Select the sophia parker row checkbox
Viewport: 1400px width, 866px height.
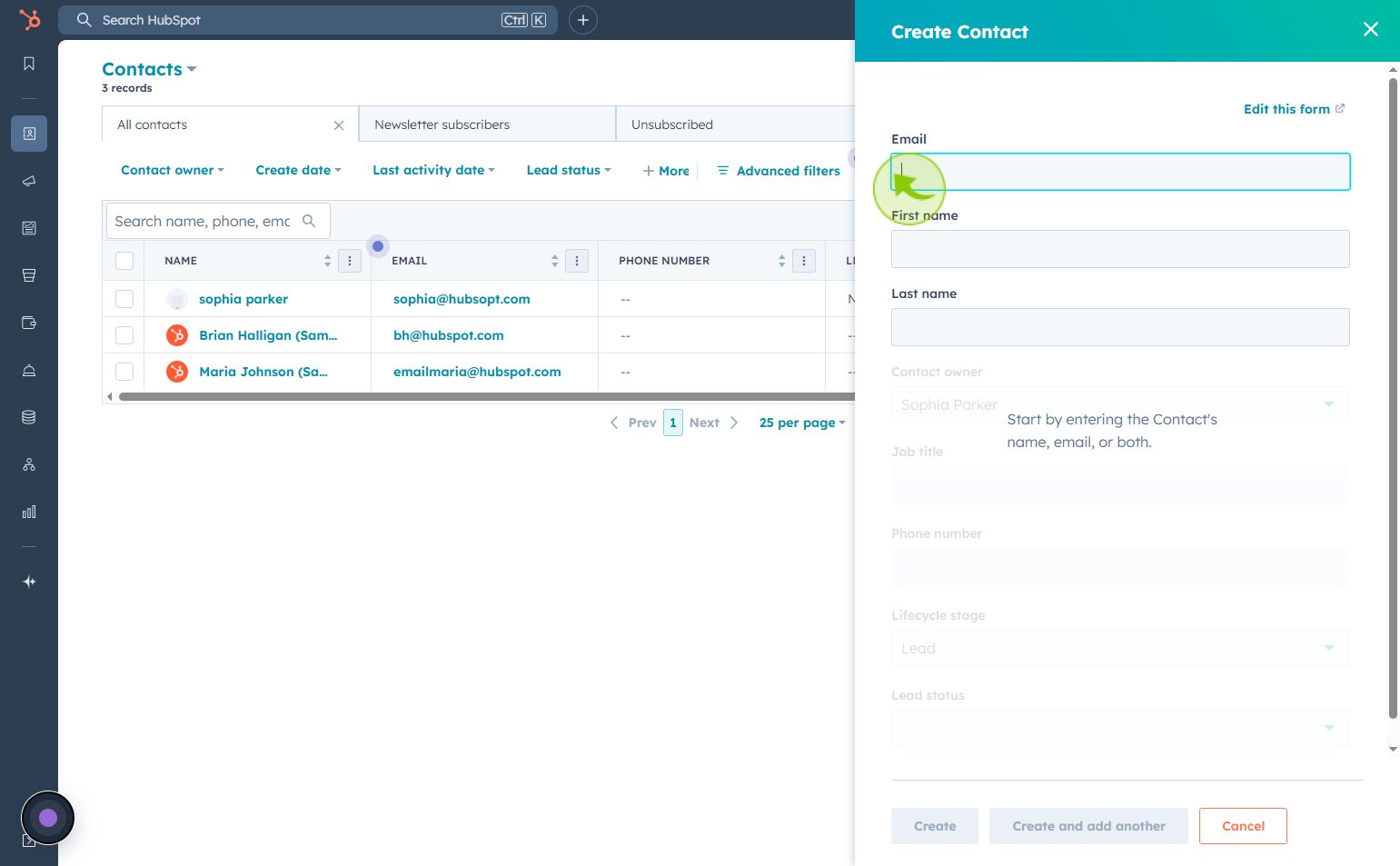124,299
